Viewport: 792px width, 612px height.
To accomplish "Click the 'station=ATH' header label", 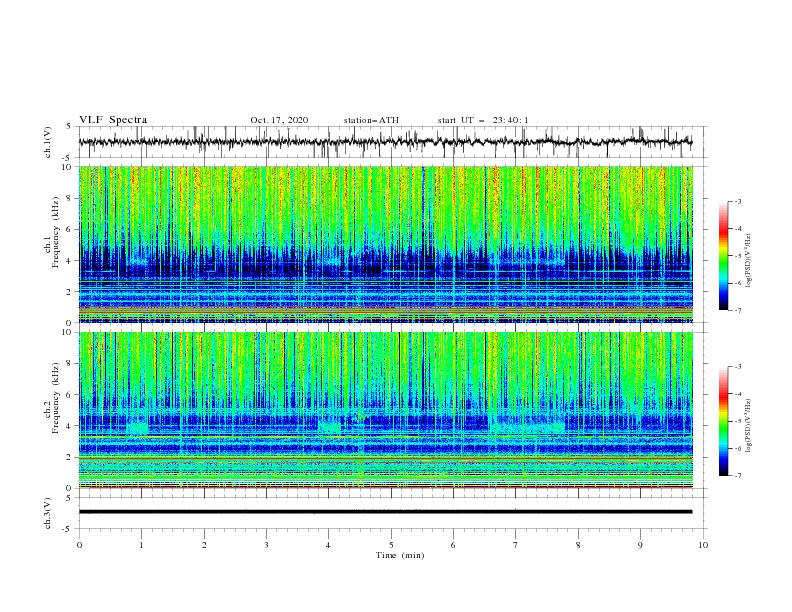I will 371,120.
